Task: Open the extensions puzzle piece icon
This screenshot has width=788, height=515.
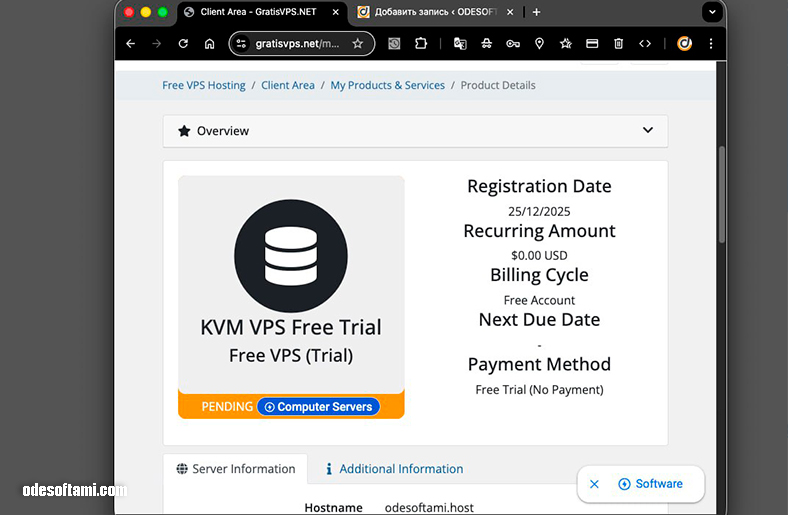Action: click(x=421, y=44)
